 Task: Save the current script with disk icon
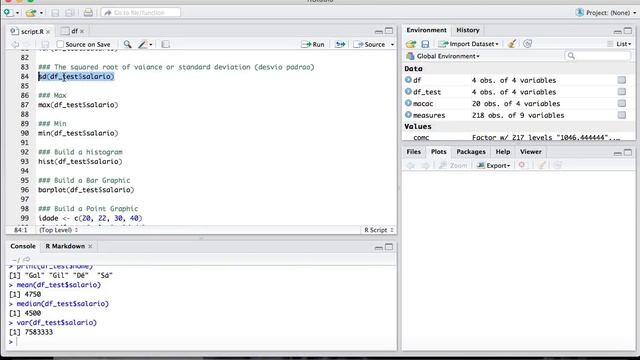click(x=45, y=44)
